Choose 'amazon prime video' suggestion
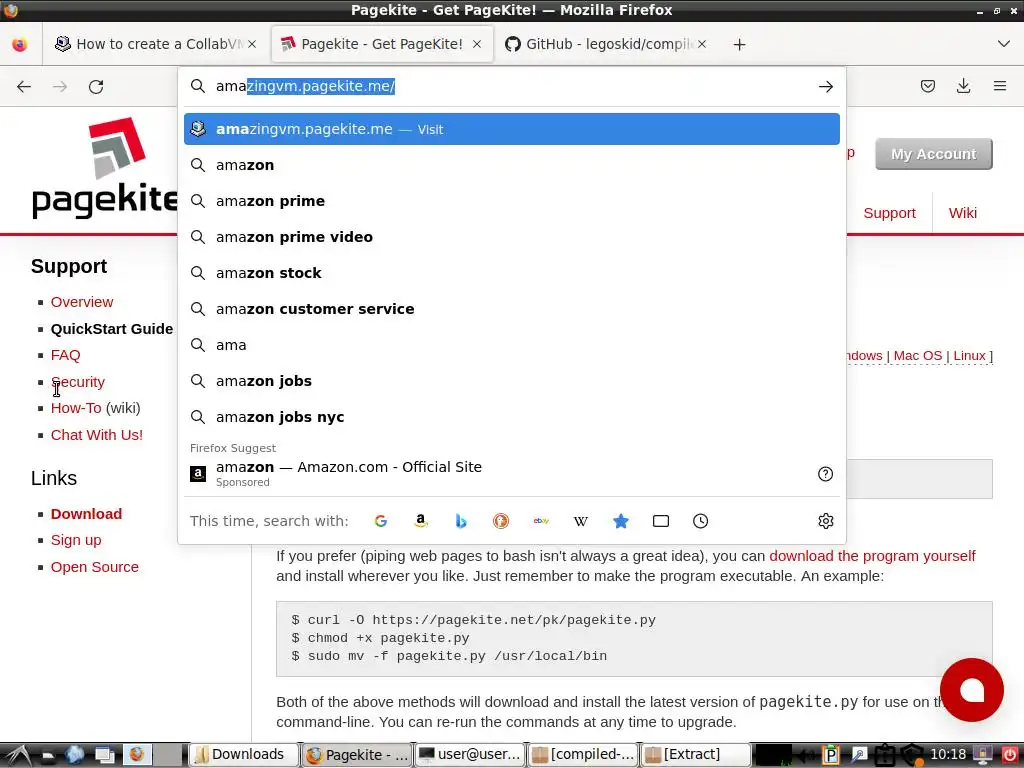Image resolution: width=1024 pixels, height=768 pixels. [511, 236]
